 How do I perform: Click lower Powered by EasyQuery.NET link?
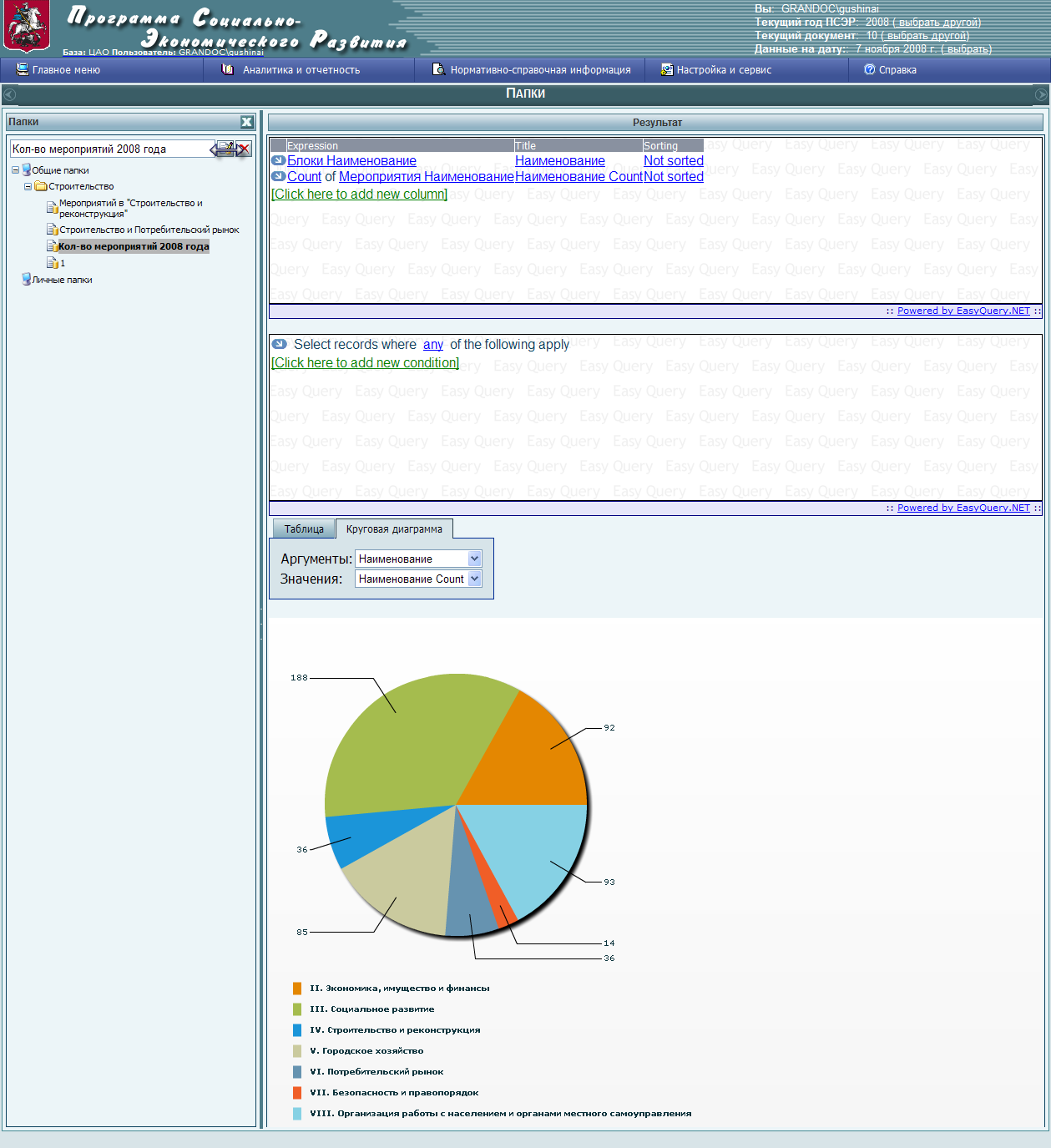click(963, 508)
